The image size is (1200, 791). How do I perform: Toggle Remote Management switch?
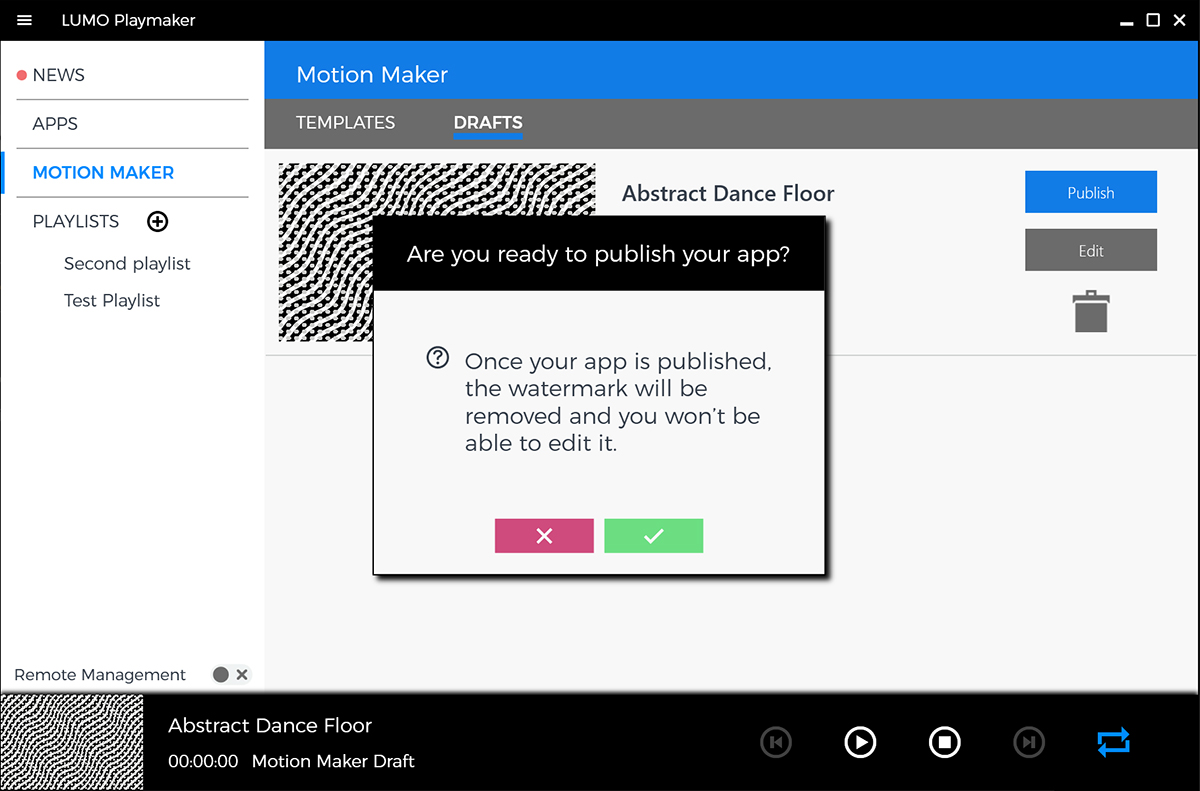point(231,675)
